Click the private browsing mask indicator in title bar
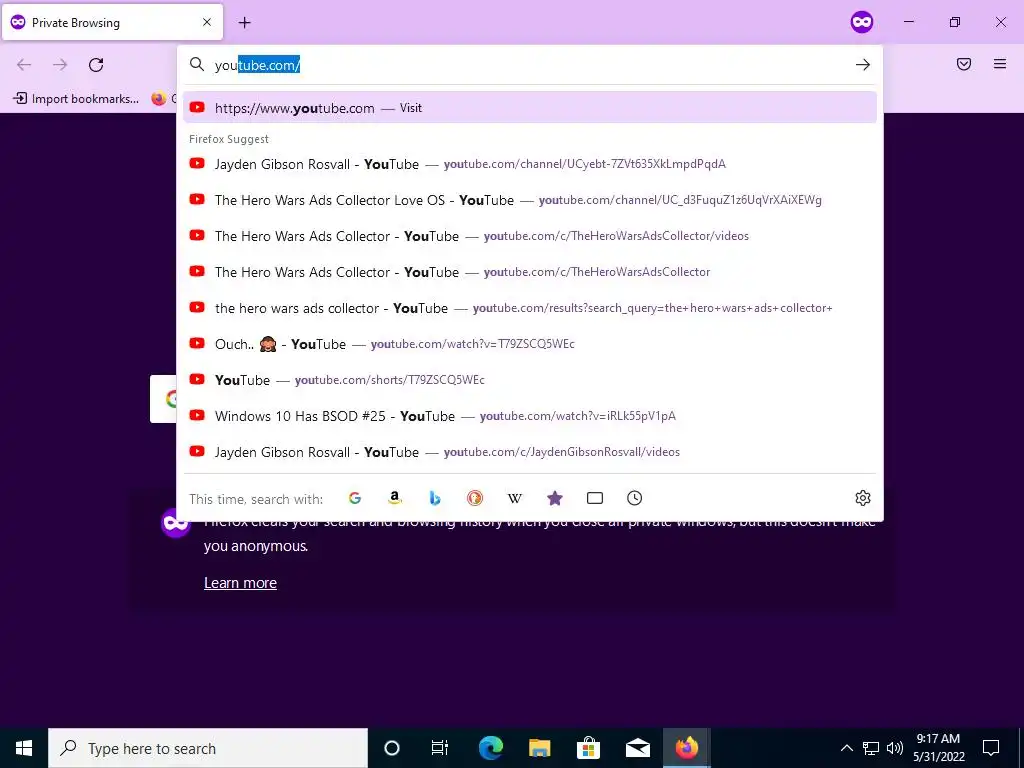 (862, 22)
